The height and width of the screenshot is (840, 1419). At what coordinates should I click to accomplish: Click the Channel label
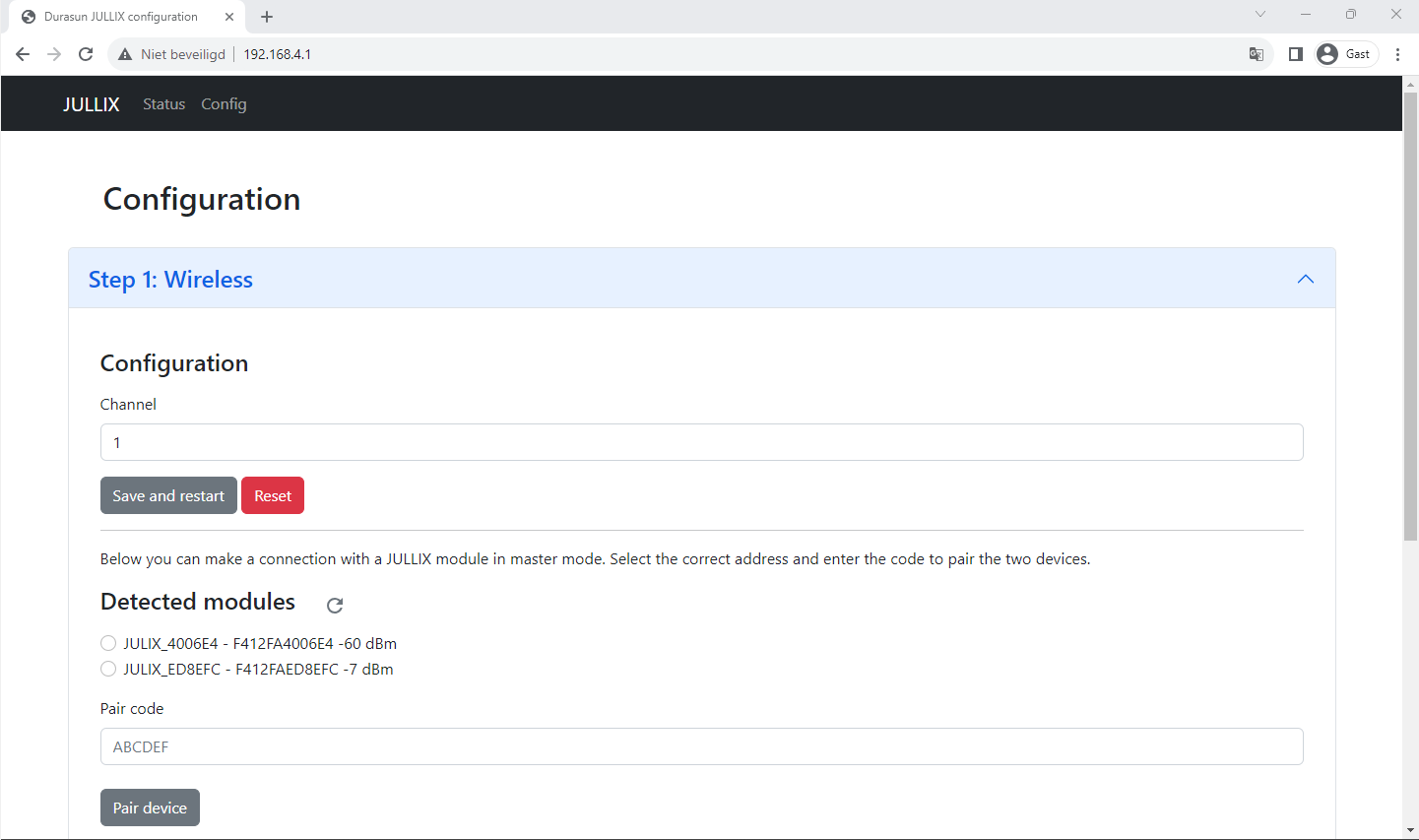point(128,404)
